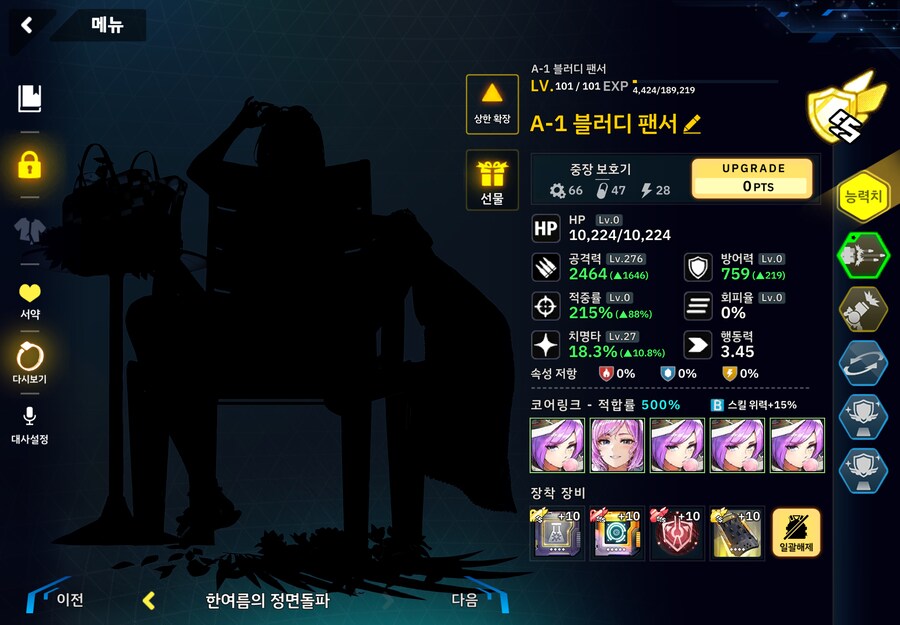
Task: Tap the 다시보기 ring replay icon
Action: coord(30,363)
